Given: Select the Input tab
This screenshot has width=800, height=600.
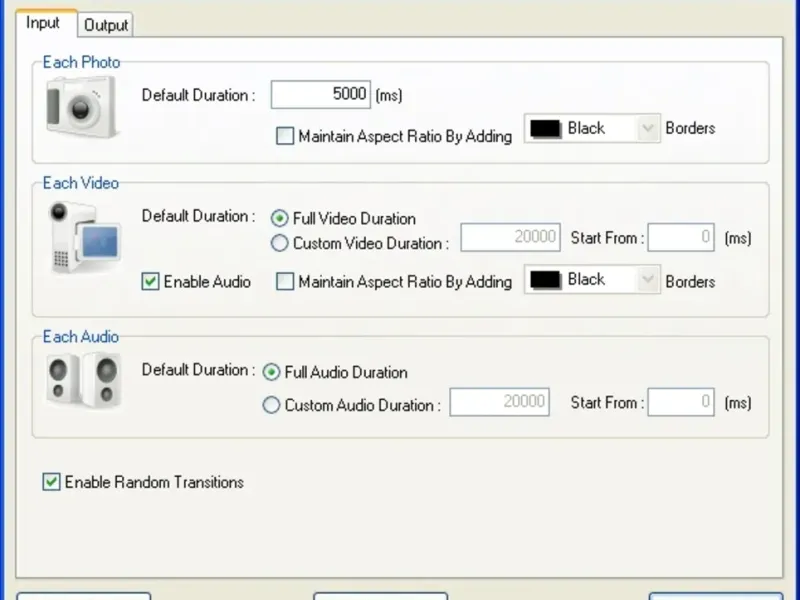Looking at the screenshot, I should 43,23.
